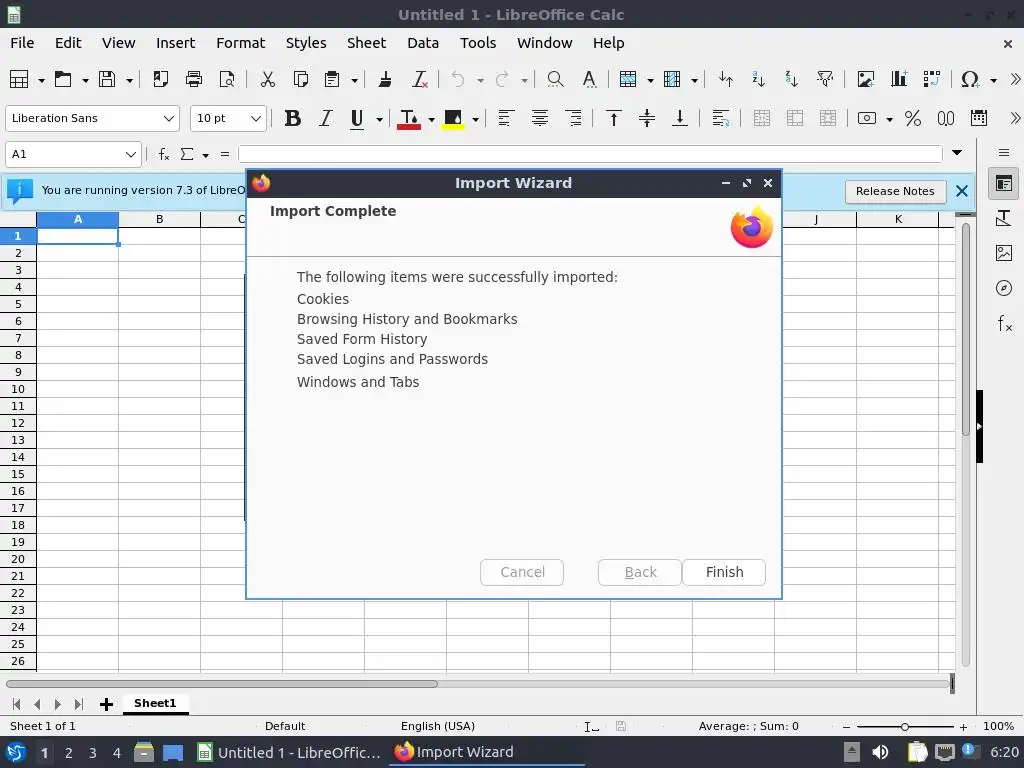Expand the formula bar arrow
Image resolution: width=1024 pixels, height=768 pixels.
(957, 153)
